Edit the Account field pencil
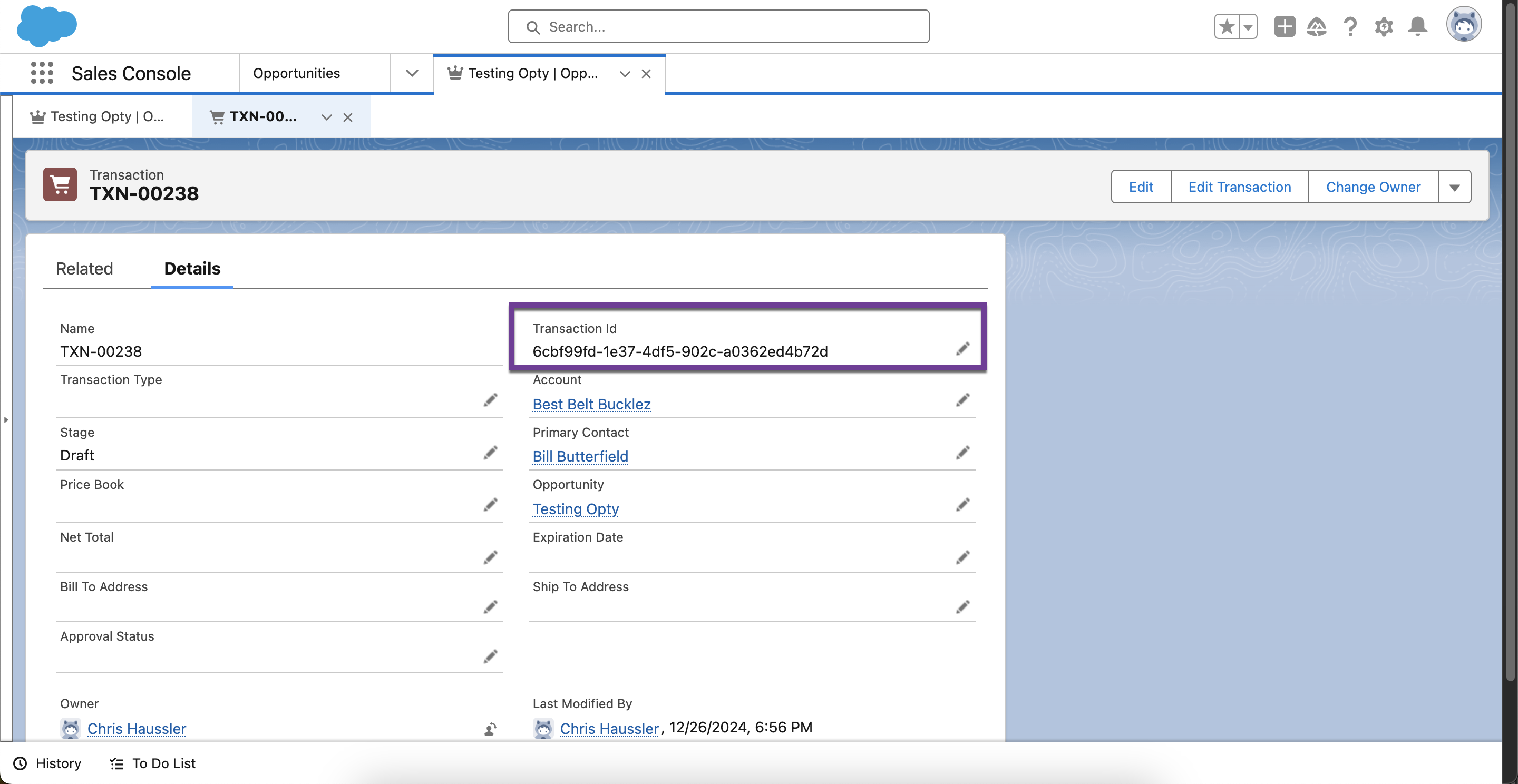The height and width of the screenshot is (784, 1518). tap(963, 400)
